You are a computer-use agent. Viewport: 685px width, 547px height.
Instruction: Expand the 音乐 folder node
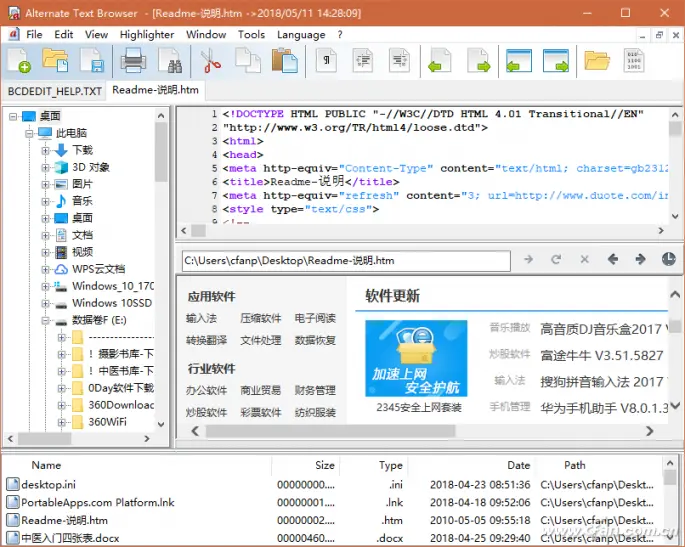45,201
